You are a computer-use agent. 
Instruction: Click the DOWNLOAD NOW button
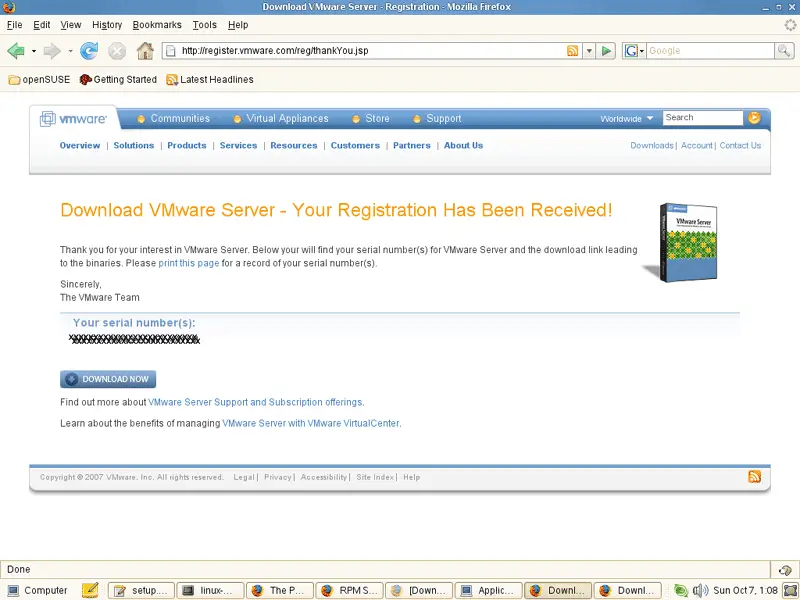pos(108,379)
